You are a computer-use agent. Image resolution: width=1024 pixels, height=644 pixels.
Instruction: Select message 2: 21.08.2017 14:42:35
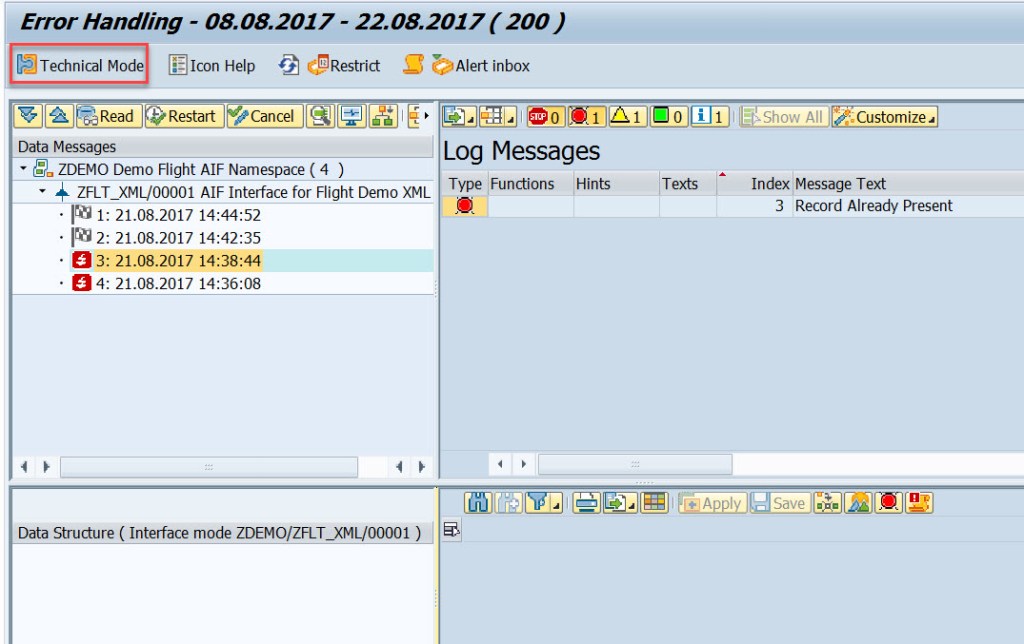coord(178,238)
